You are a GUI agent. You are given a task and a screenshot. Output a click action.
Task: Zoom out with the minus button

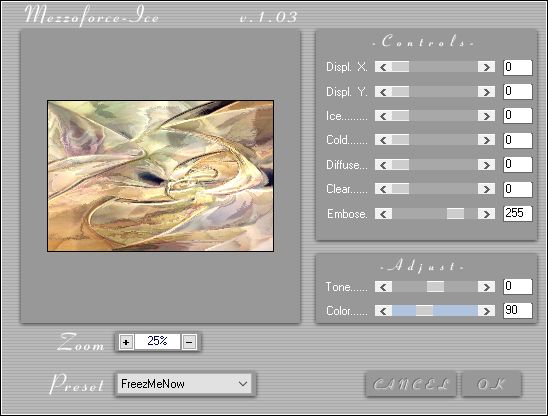189,342
